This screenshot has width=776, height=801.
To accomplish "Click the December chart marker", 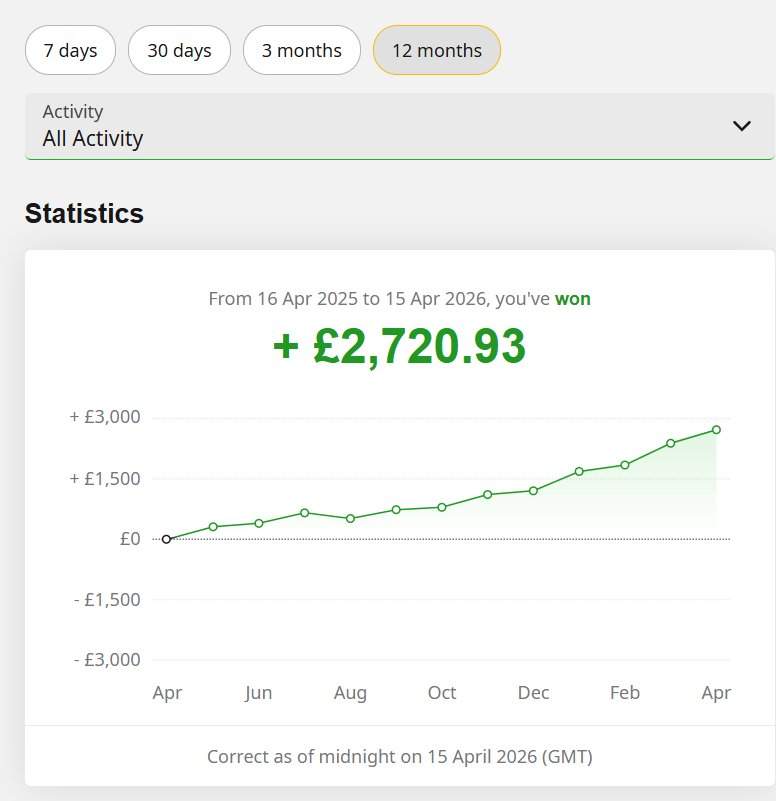I will click(x=533, y=490).
